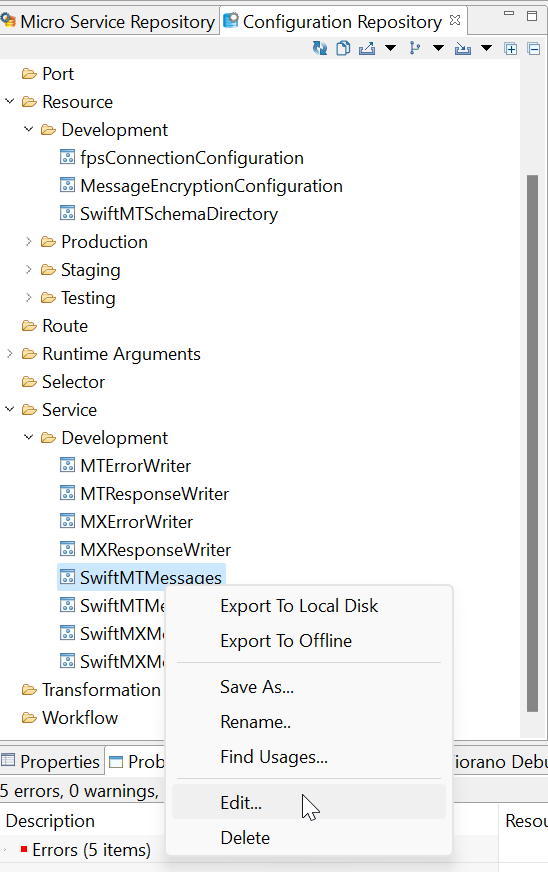
Task: Click the Expand All toolbar icon
Action: coord(510,49)
